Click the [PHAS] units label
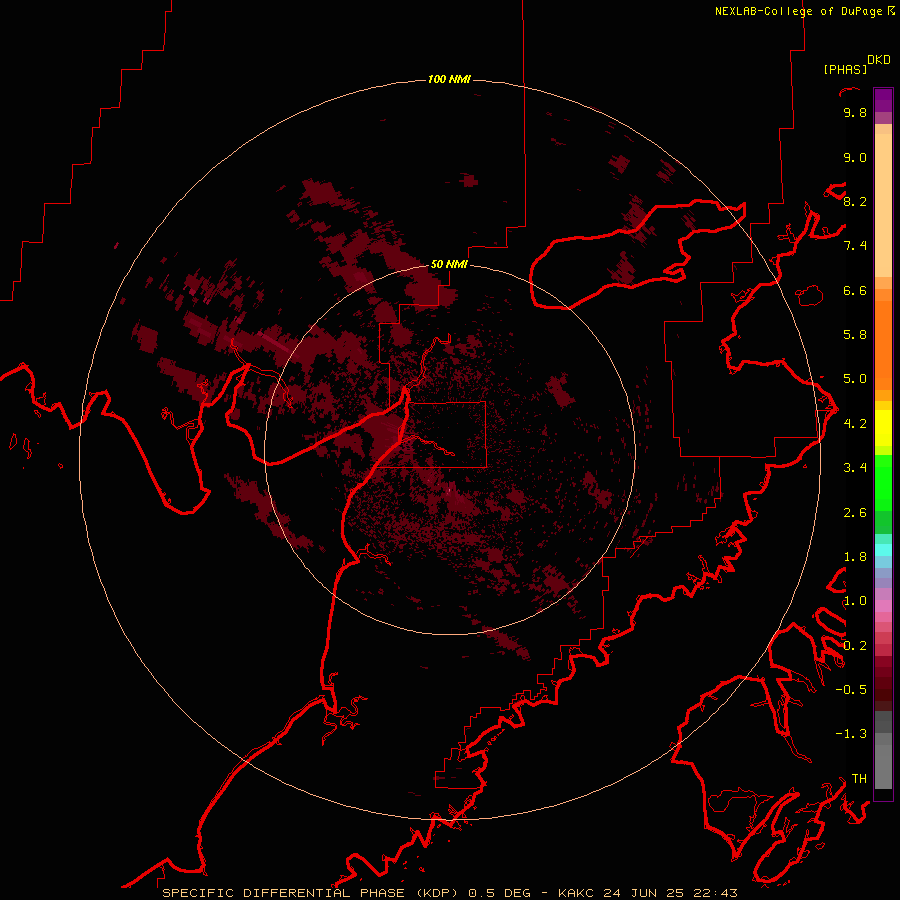Image resolution: width=900 pixels, height=900 pixels. [x=845, y=69]
